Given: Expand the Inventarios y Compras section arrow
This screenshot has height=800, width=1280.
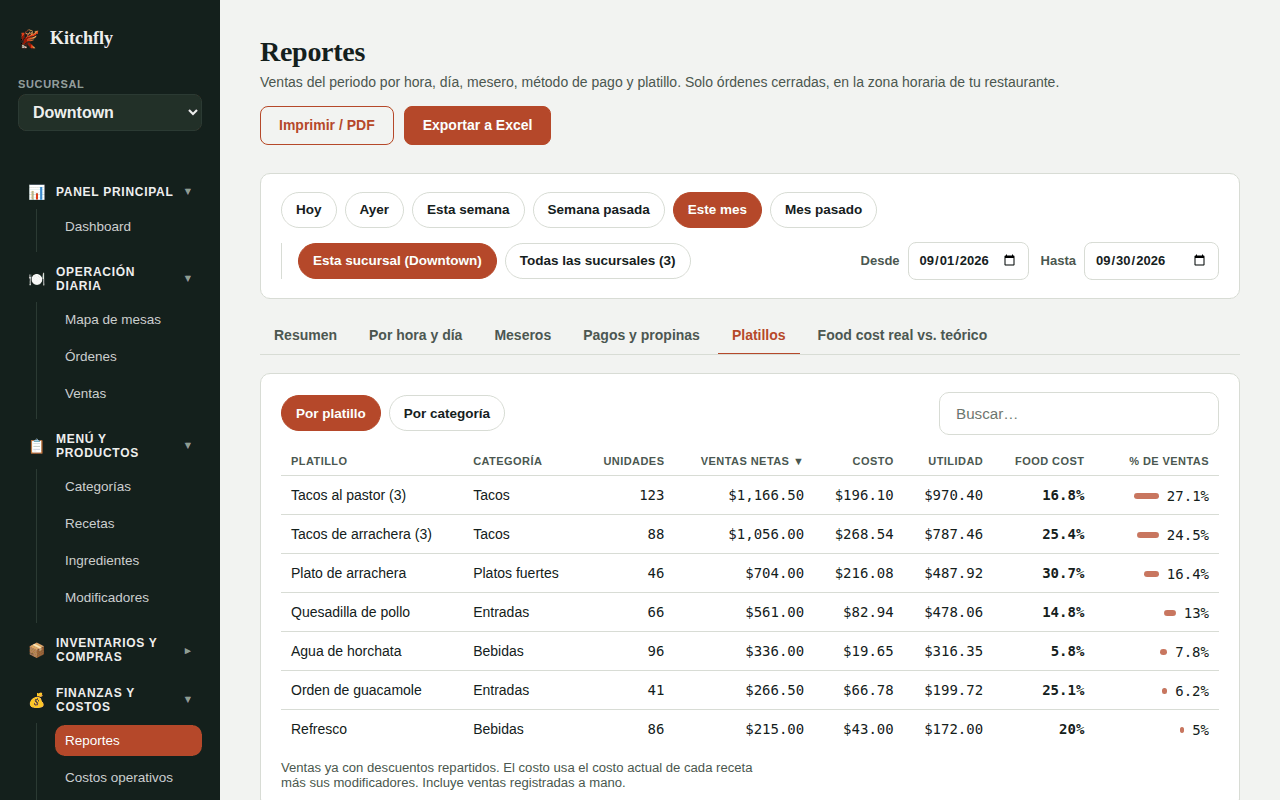Looking at the screenshot, I should click(x=188, y=650).
